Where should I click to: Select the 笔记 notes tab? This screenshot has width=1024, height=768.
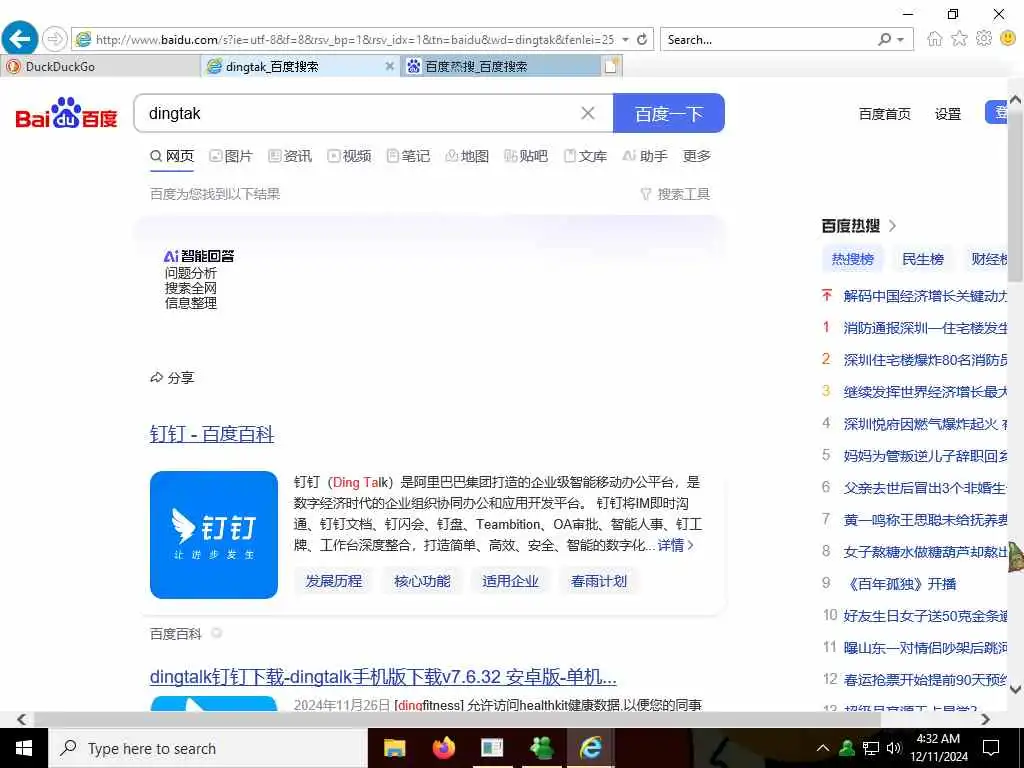click(408, 156)
